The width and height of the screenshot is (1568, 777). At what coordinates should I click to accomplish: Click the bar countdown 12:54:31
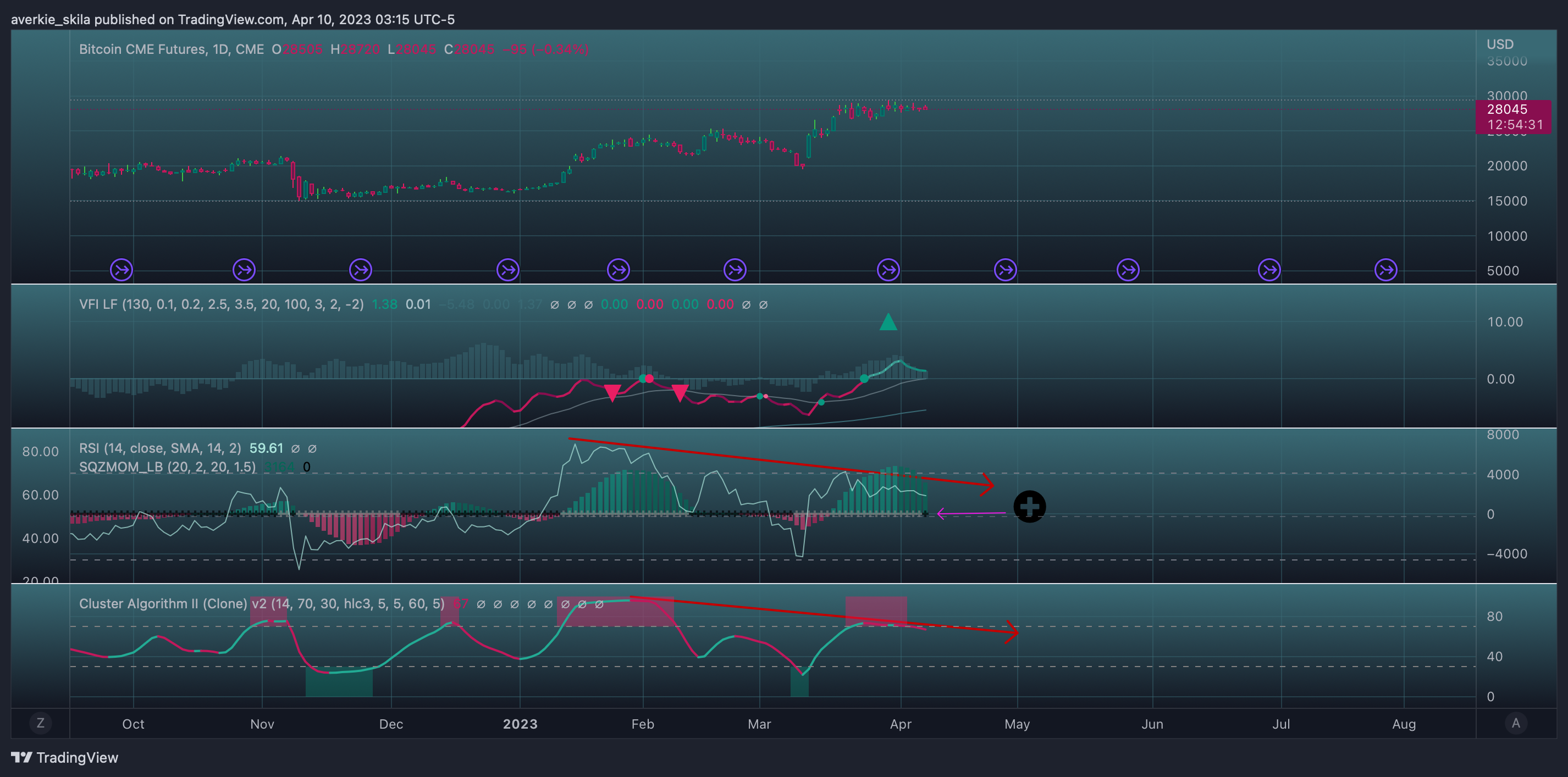tap(1516, 125)
